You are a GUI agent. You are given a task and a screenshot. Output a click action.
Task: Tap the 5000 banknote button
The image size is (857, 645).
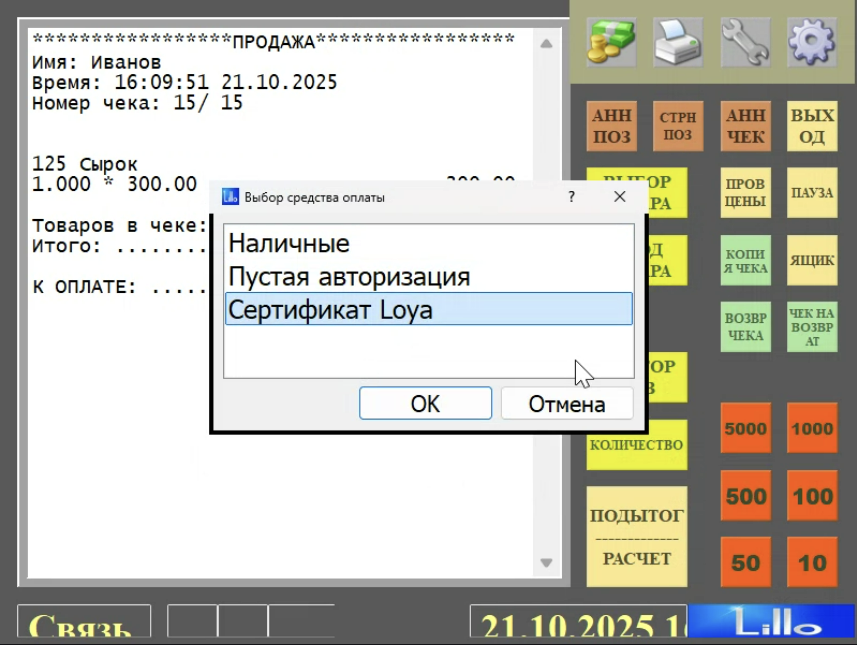coord(745,429)
